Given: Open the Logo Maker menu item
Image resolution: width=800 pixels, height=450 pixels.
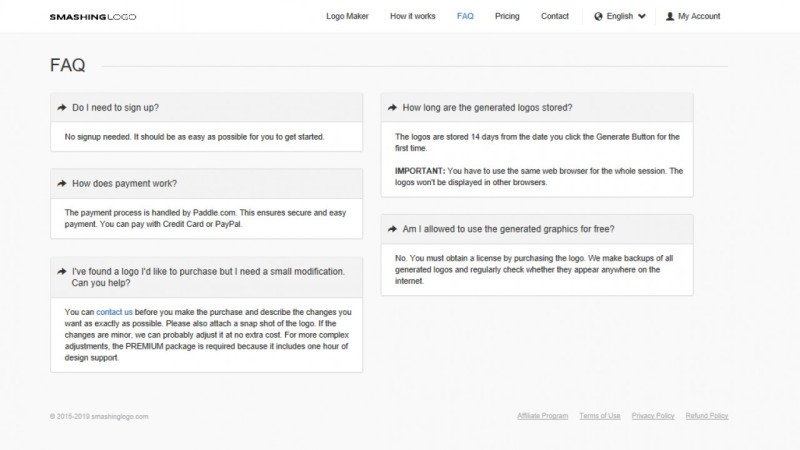Looking at the screenshot, I should [347, 17].
